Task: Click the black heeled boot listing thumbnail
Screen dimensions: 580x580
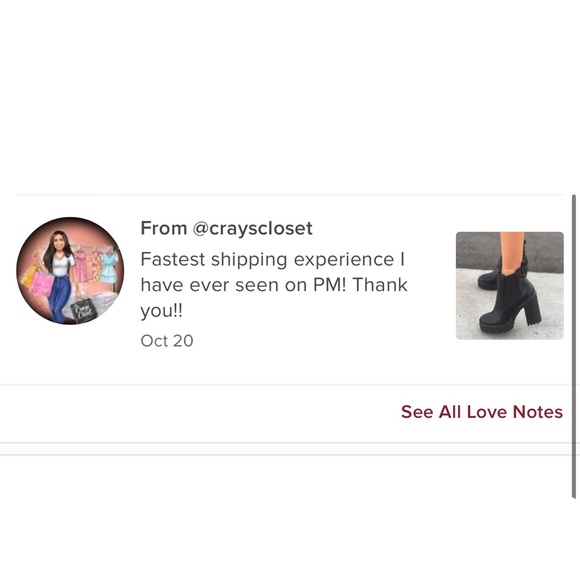Action: coord(510,286)
